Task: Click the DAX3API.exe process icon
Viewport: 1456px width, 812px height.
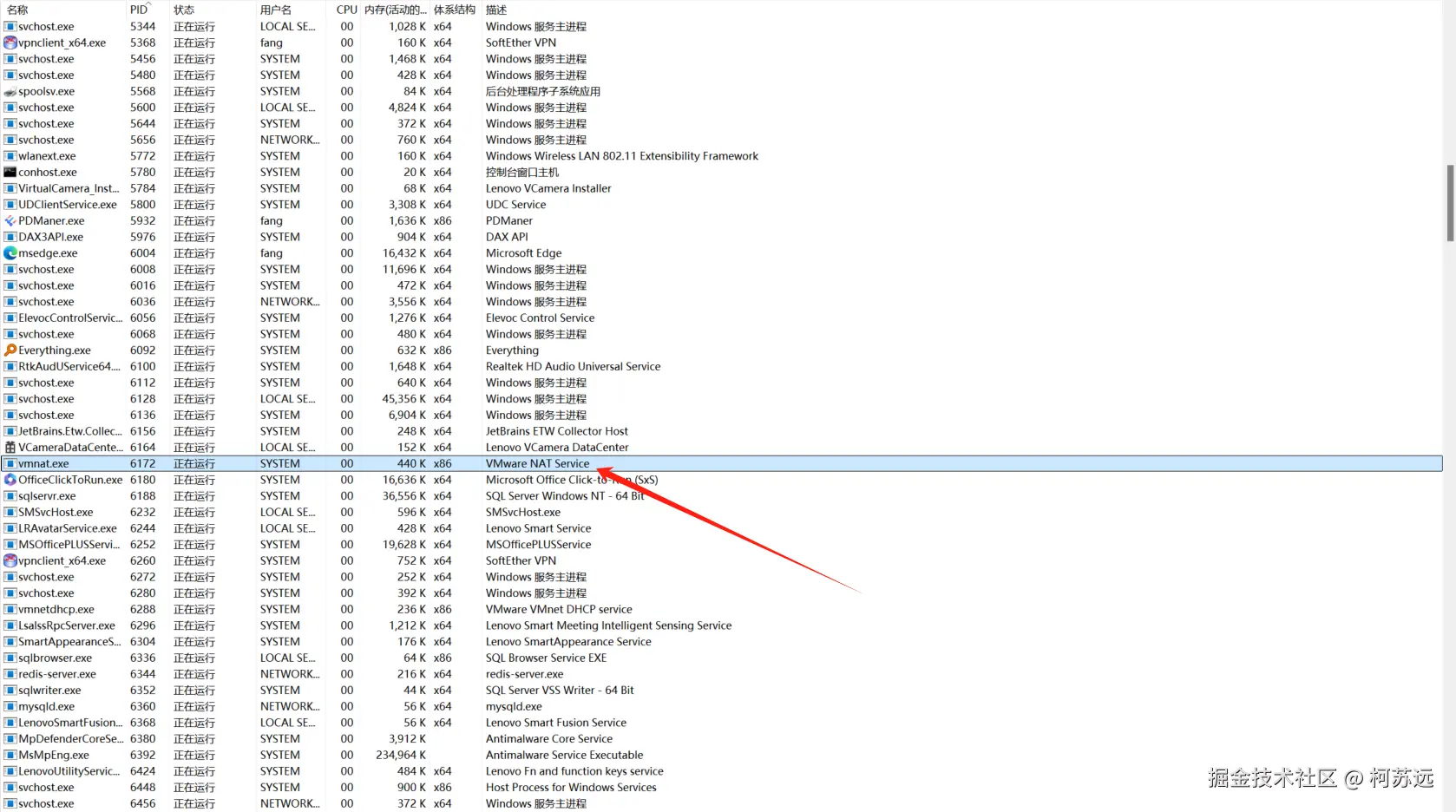Action: click(x=10, y=237)
